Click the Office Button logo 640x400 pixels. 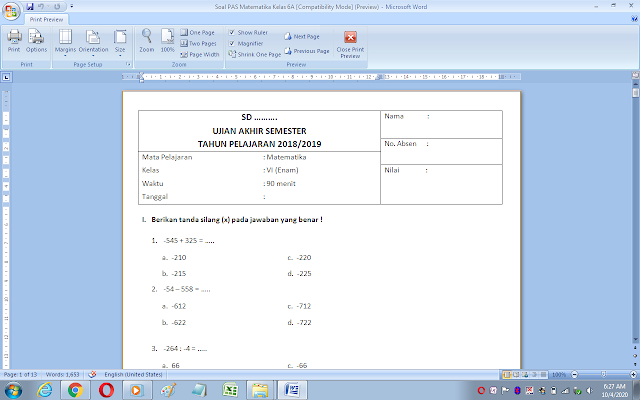[11, 11]
